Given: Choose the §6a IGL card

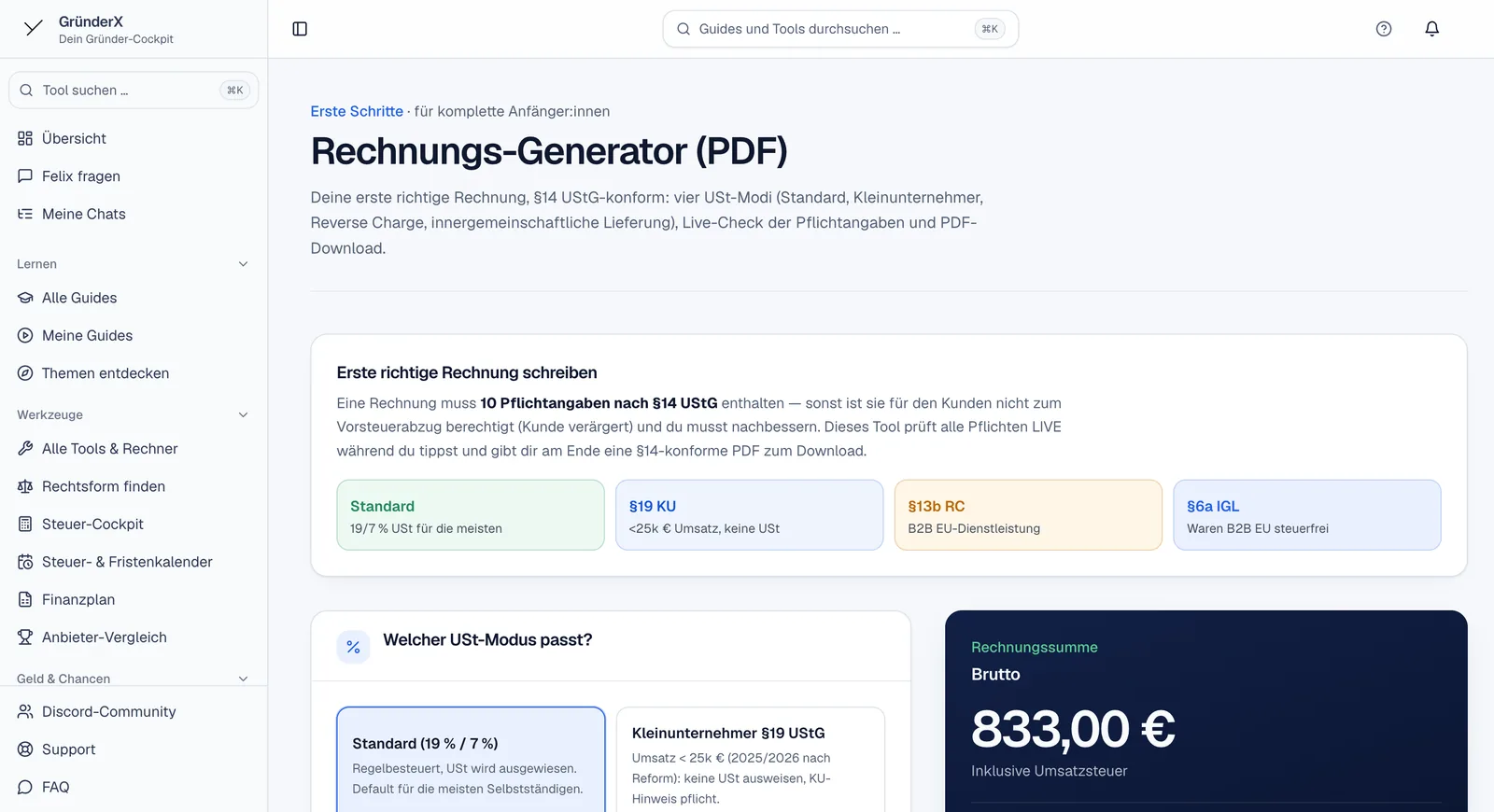Looking at the screenshot, I should [x=1307, y=515].
